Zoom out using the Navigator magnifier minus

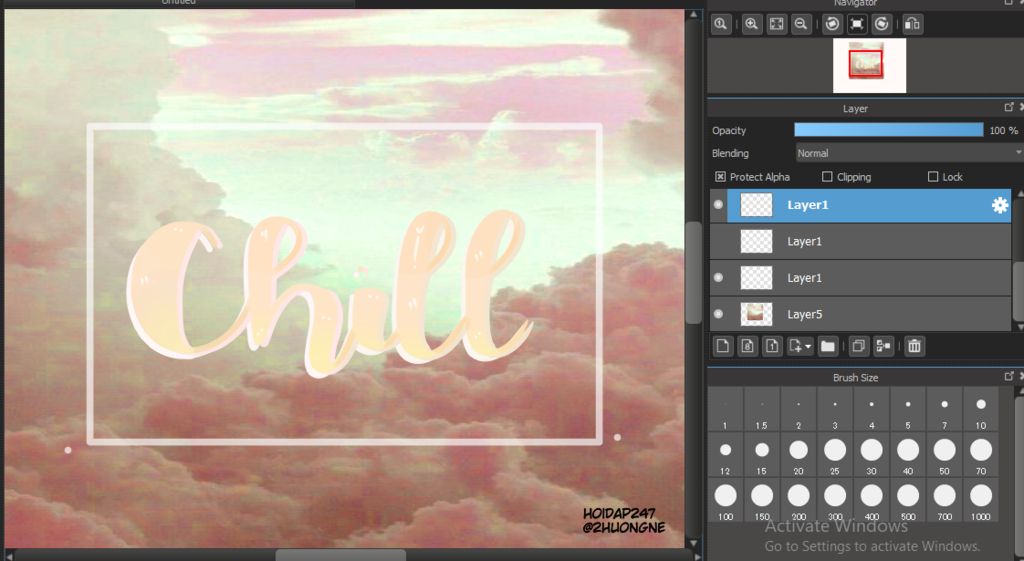tap(801, 24)
